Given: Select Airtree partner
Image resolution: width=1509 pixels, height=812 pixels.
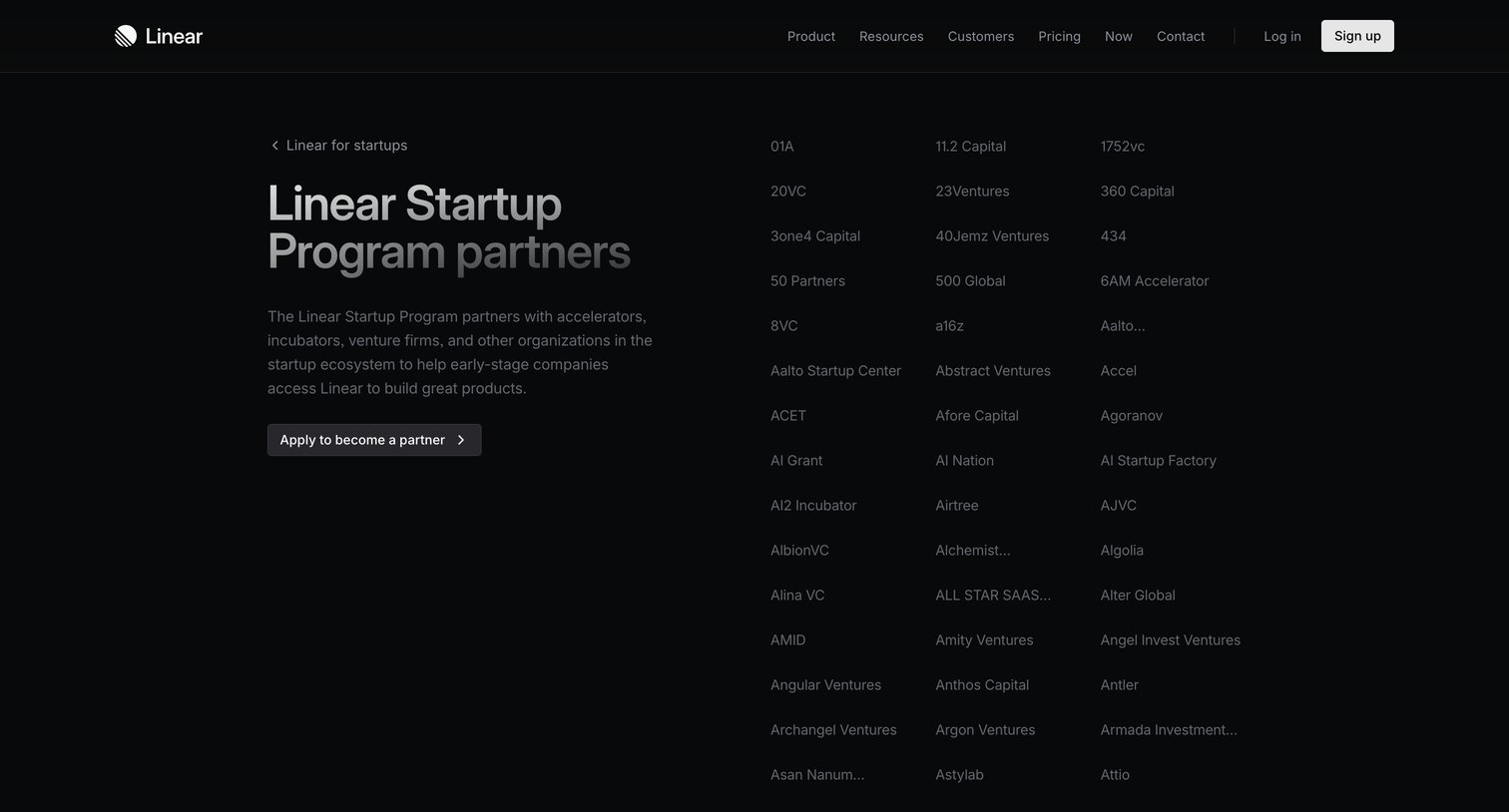Looking at the screenshot, I should pos(957,506).
